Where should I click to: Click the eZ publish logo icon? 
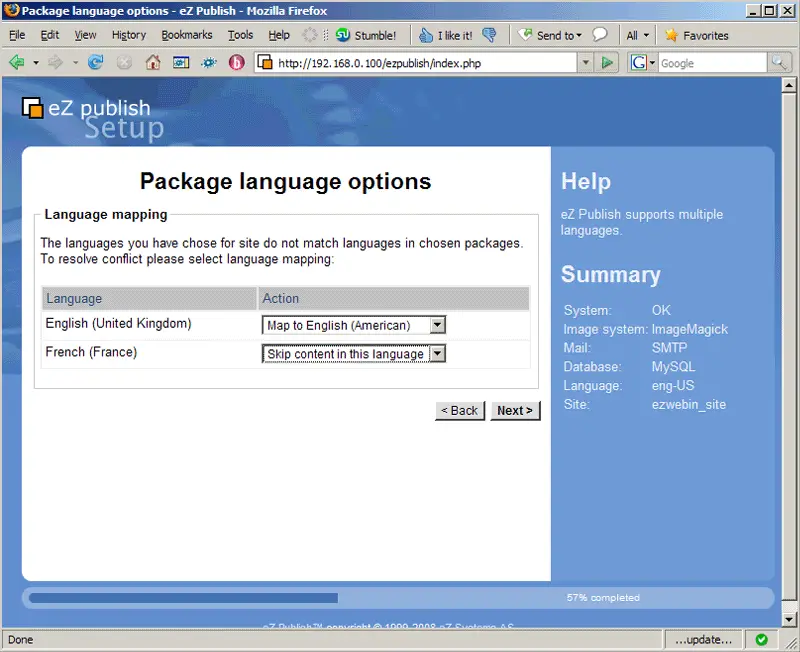pos(33,108)
